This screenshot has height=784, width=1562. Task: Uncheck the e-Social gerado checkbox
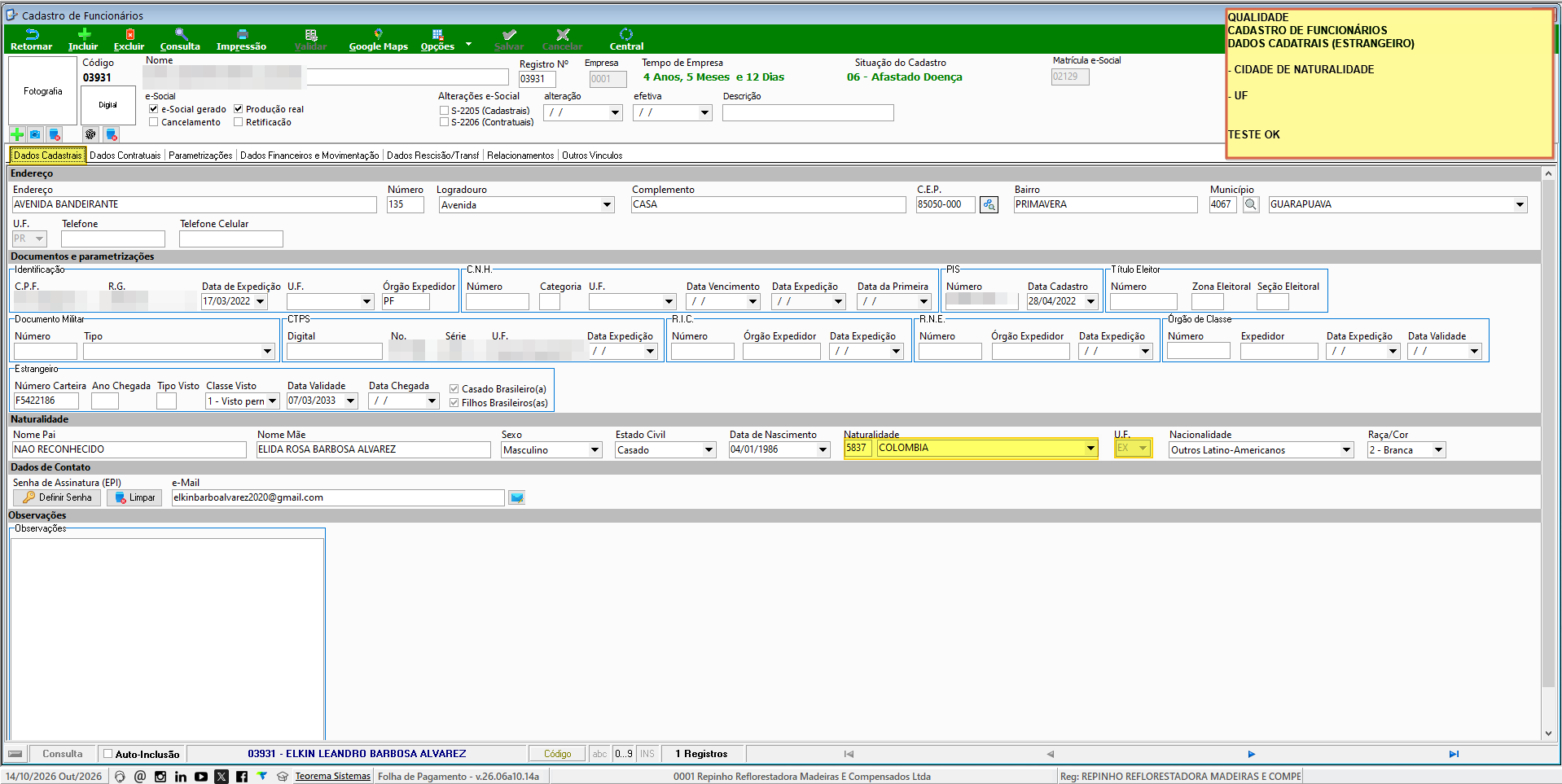pyautogui.click(x=153, y=109)
